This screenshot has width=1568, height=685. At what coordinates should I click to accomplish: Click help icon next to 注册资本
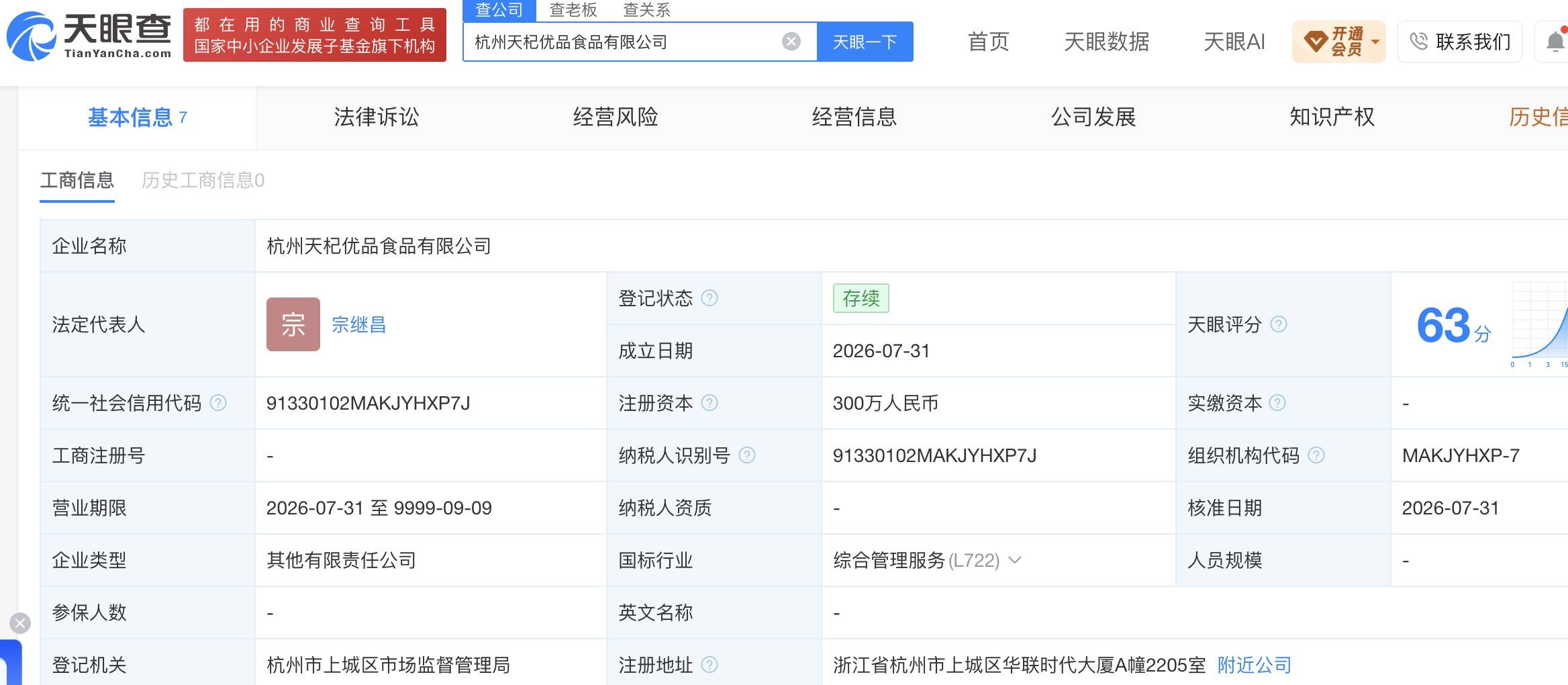[709, 403]
